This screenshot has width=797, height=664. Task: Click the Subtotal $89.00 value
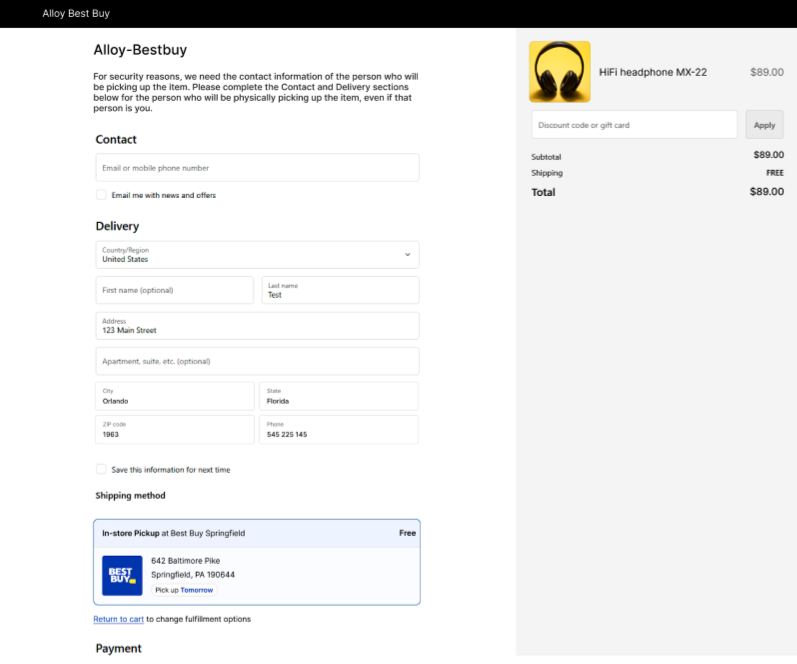click(769, 155)
